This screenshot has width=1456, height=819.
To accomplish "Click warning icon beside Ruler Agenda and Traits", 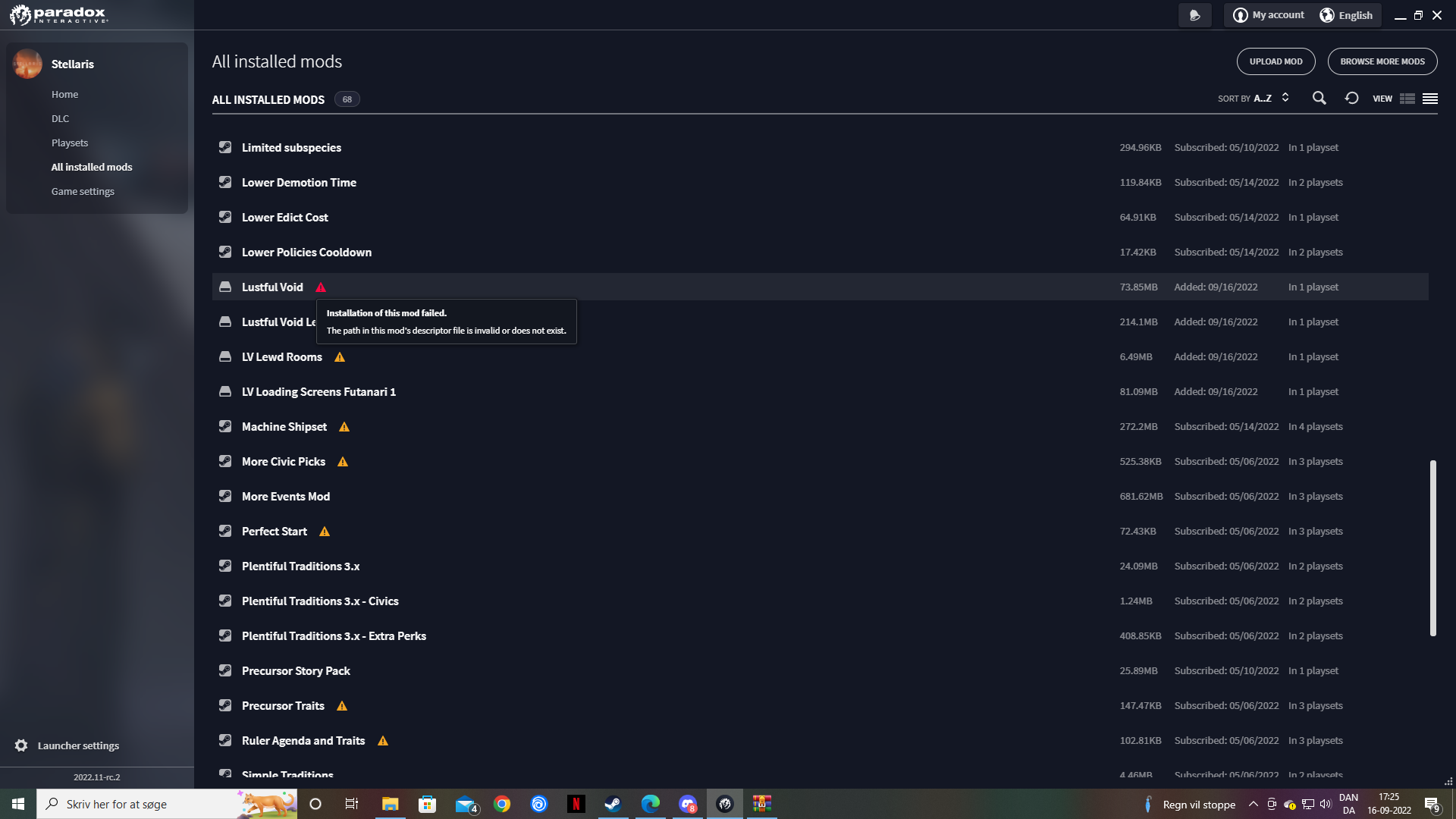I will tap(383, 741).
